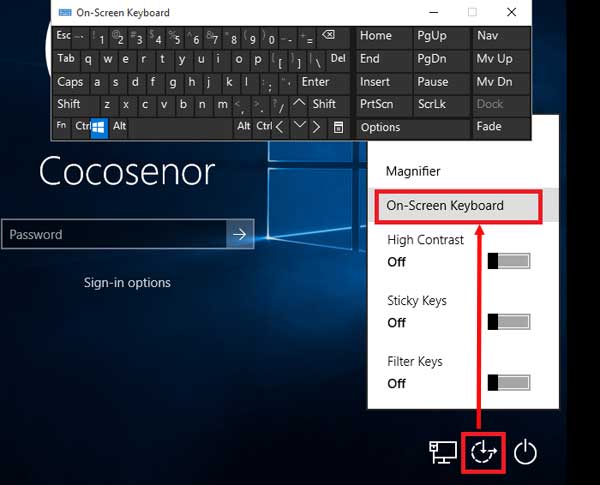Click the Windows logo key on keyboard

tap(99, 127)
